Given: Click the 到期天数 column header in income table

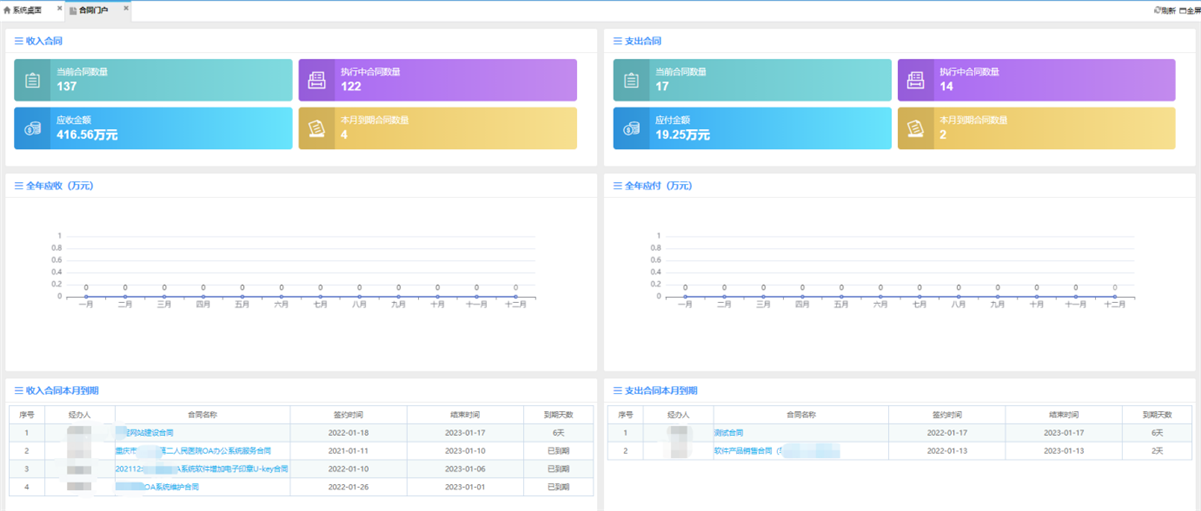Looking at the screenshot, I should point(558,414).
